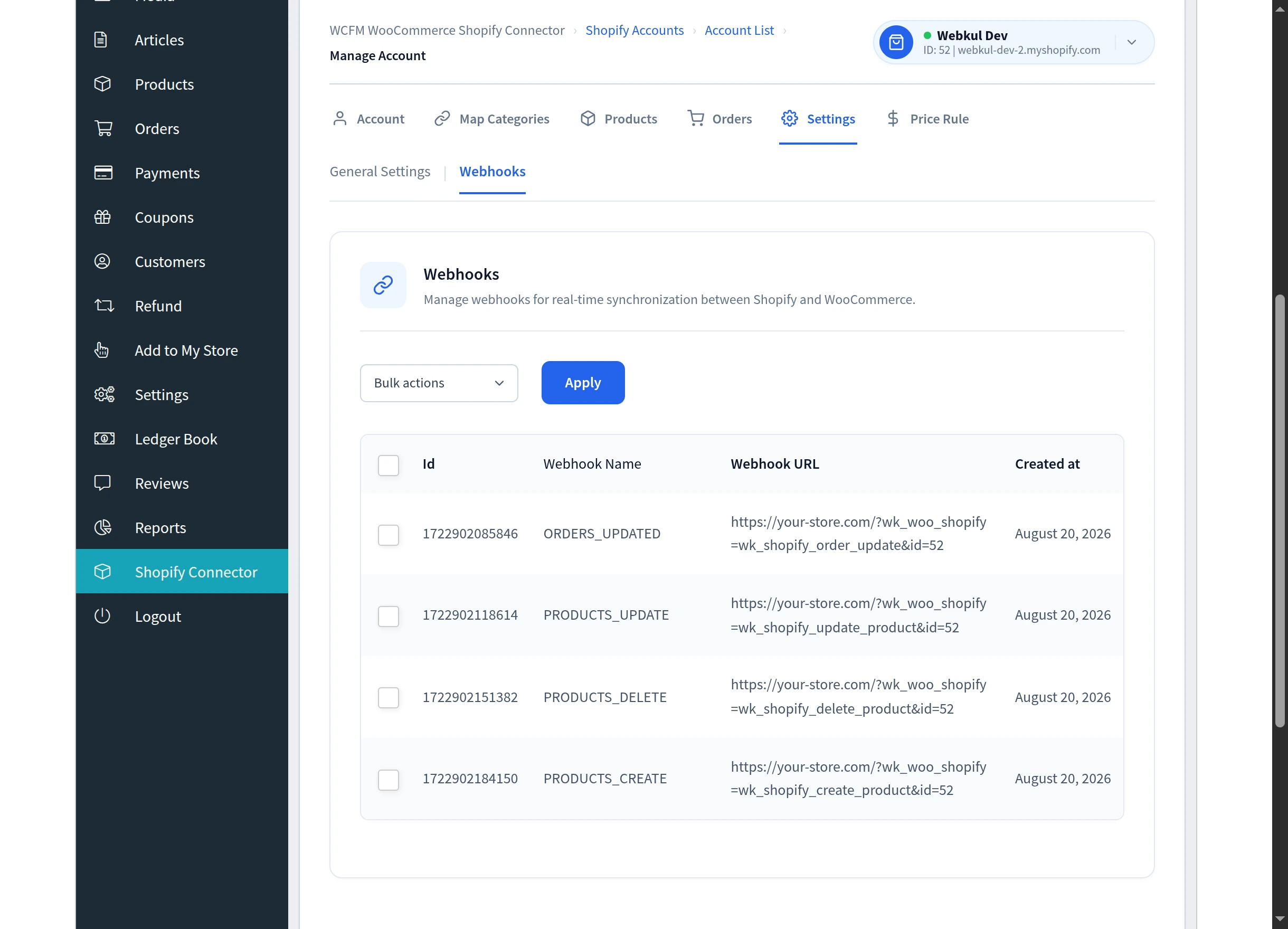Click the Customers person icon in sidebar
Screen dimensions: 1288x929
tap(102, 261)
